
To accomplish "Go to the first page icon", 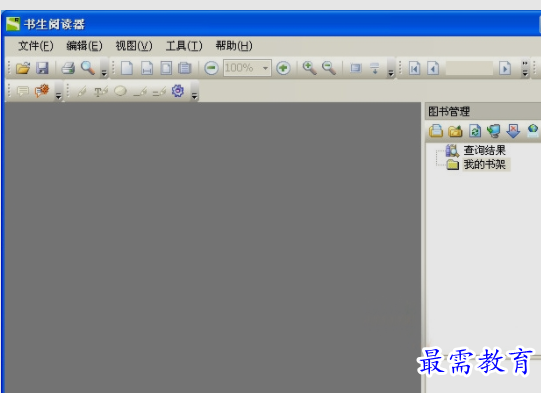I will [x=414, y=68].
